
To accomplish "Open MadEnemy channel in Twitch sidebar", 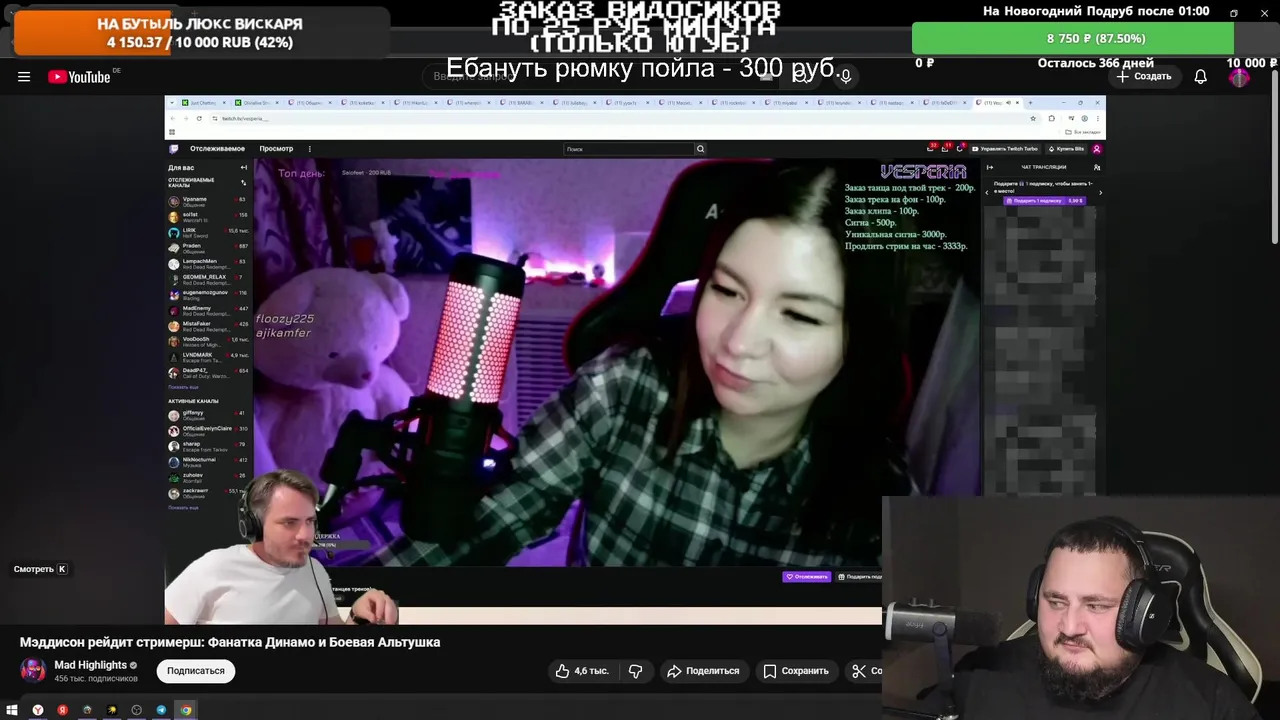I will point(208,310).
